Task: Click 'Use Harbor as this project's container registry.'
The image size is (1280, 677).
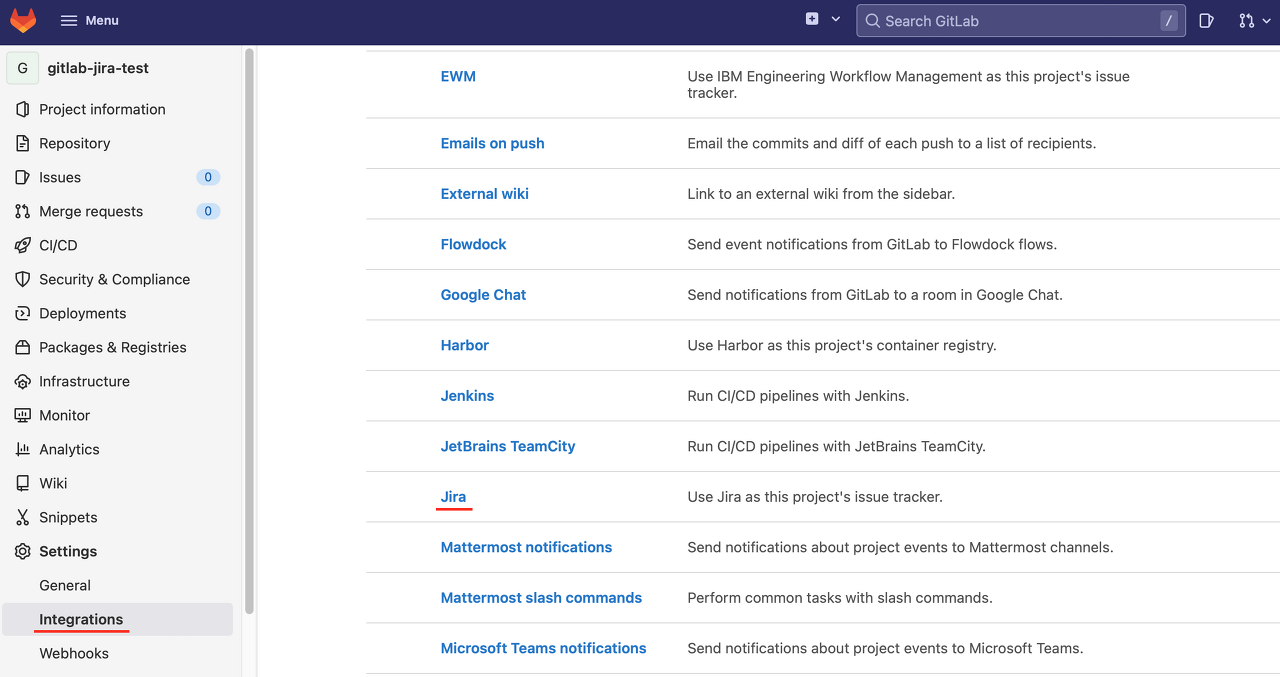Action: point(842,345)
